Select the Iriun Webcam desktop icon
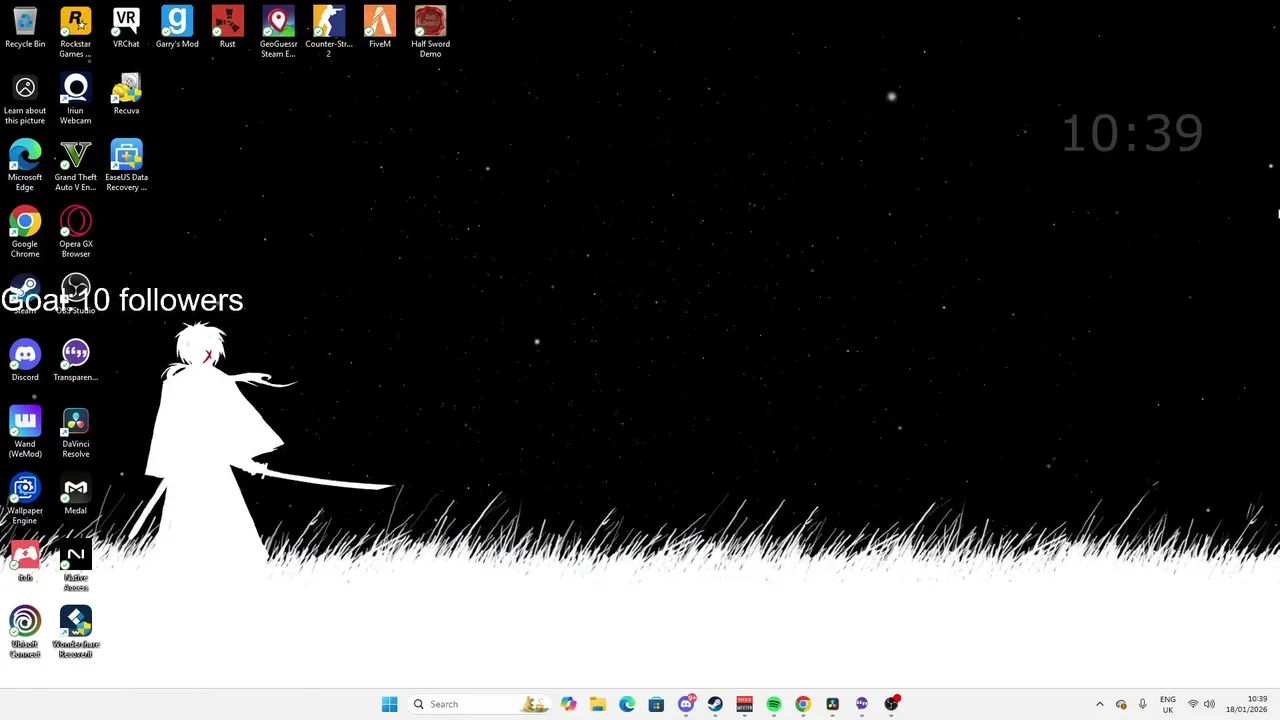 76,99
